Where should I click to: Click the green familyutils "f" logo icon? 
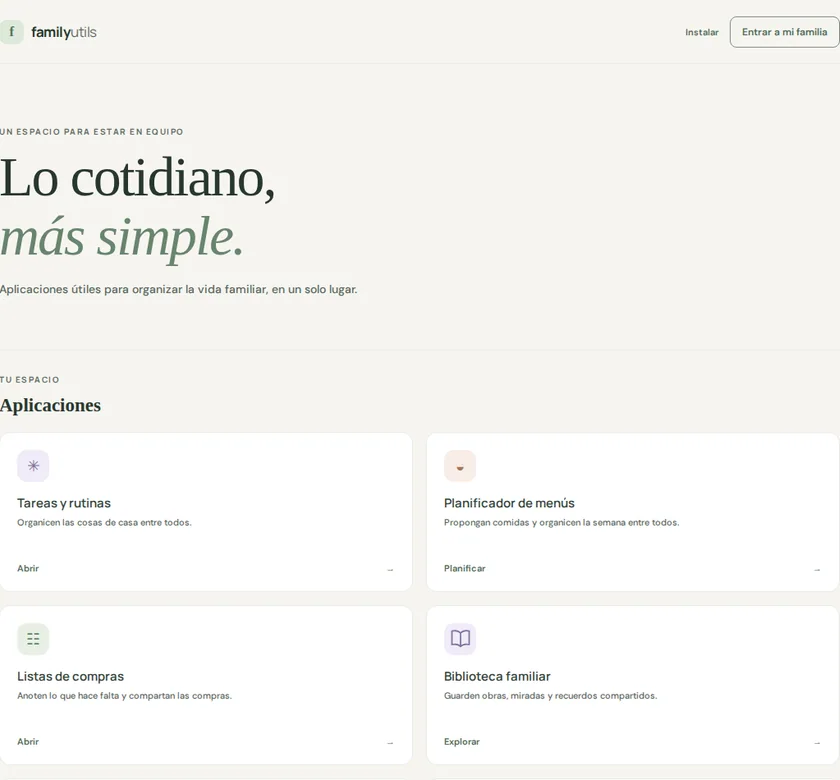pos(11,32)
